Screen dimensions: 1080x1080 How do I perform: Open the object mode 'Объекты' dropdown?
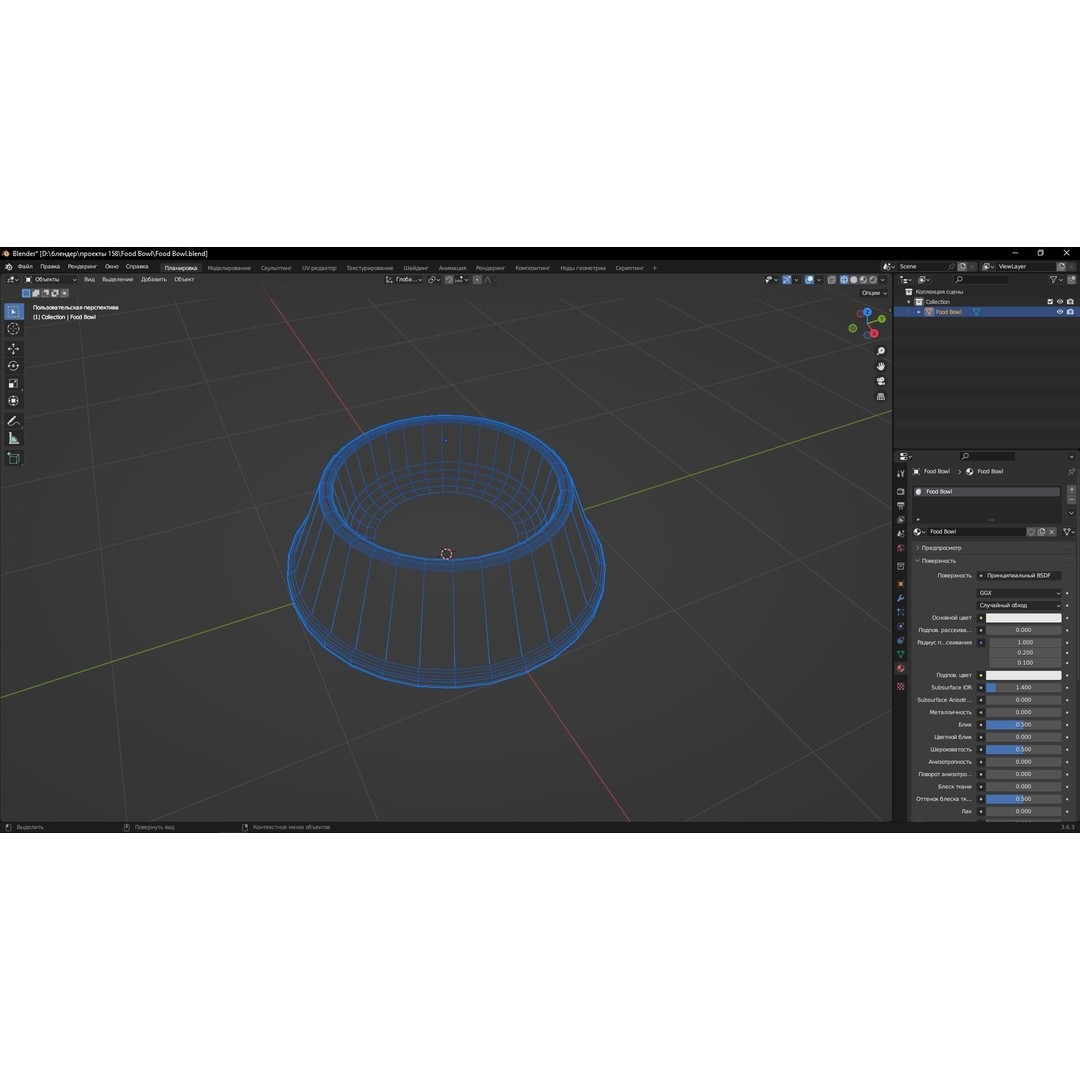(x=51, y=280)
